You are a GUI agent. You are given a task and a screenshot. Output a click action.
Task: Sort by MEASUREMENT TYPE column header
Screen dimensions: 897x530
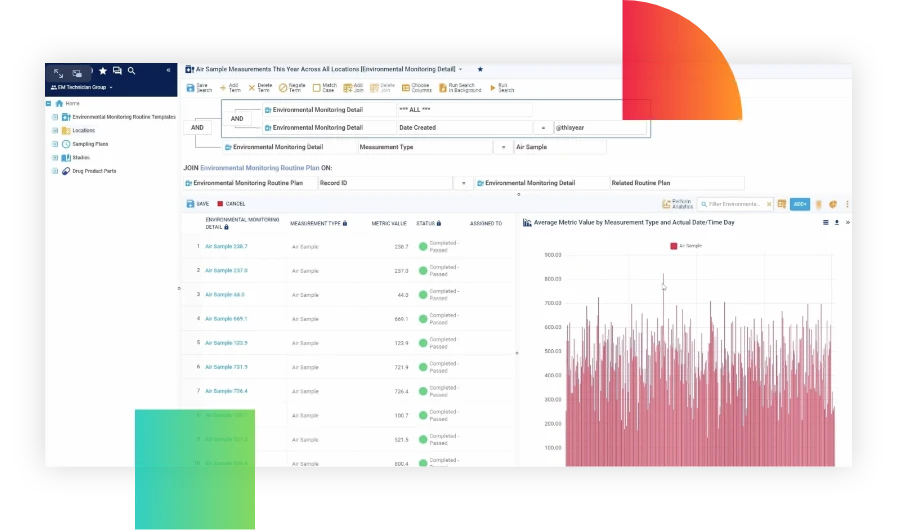click(319, 224)
